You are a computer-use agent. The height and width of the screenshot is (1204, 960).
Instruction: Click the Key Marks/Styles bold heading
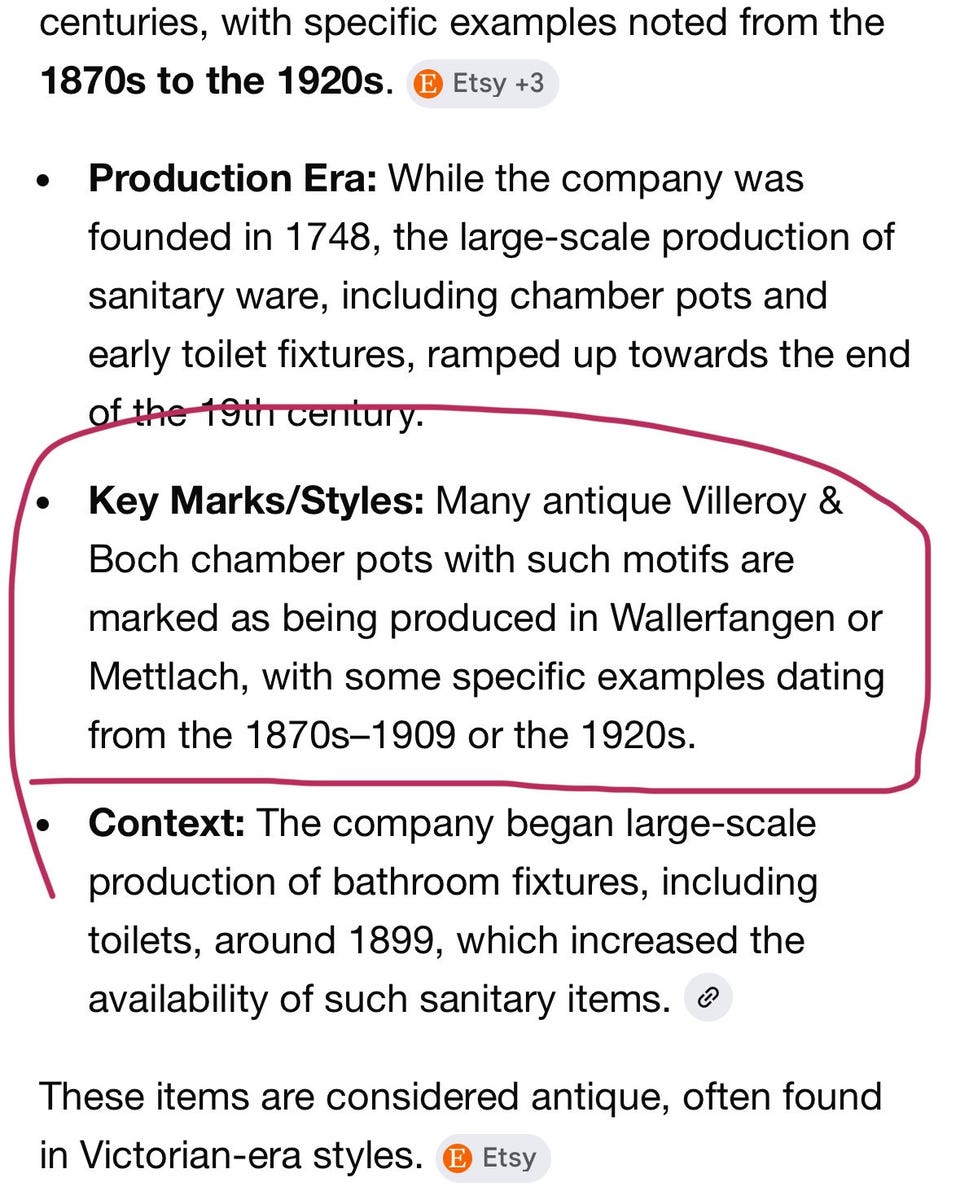[257, 501]
